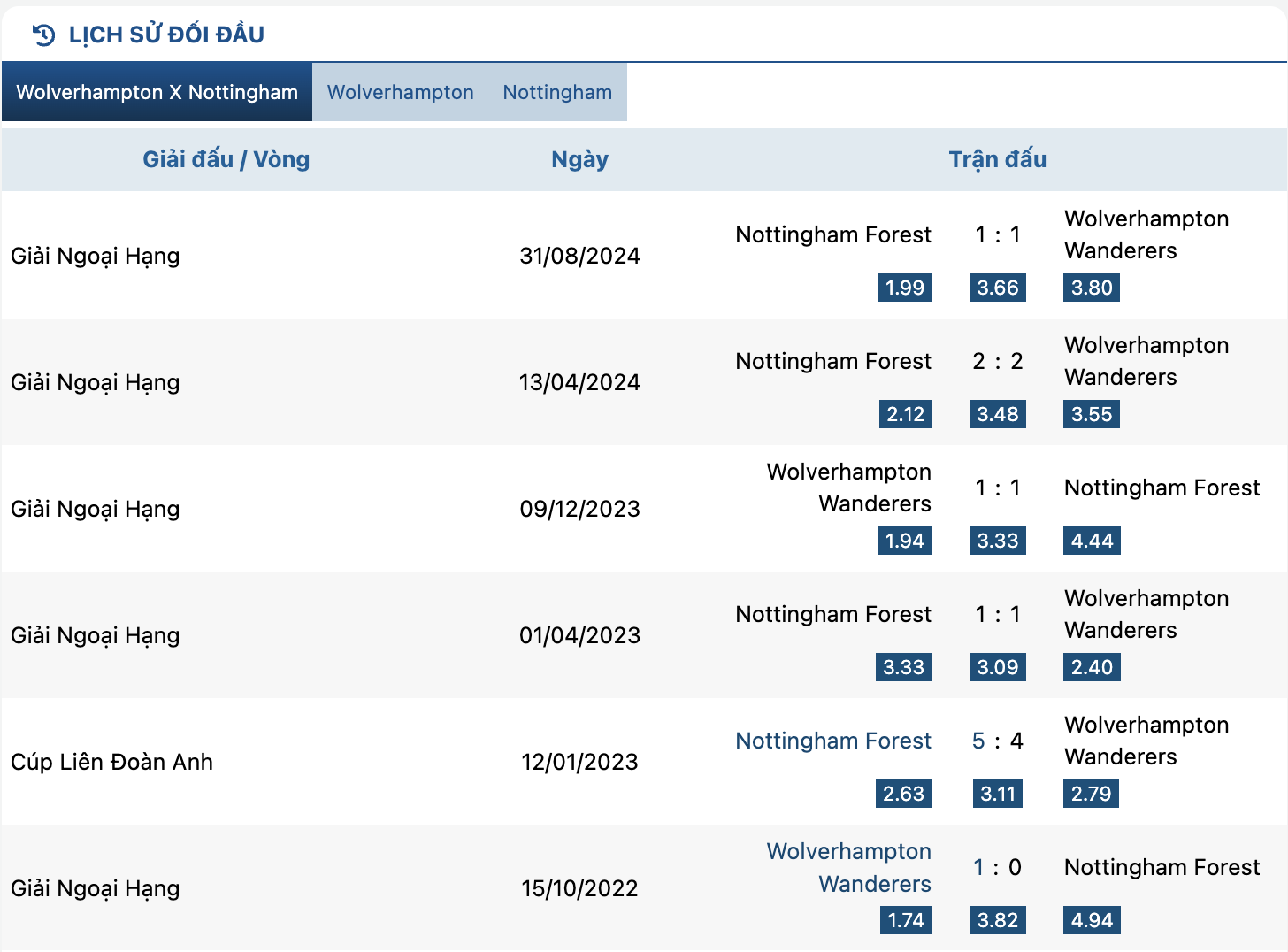The image size is (1288, 952).
Task: Select the 2.79 odds badge
Action: (1091, 794)
